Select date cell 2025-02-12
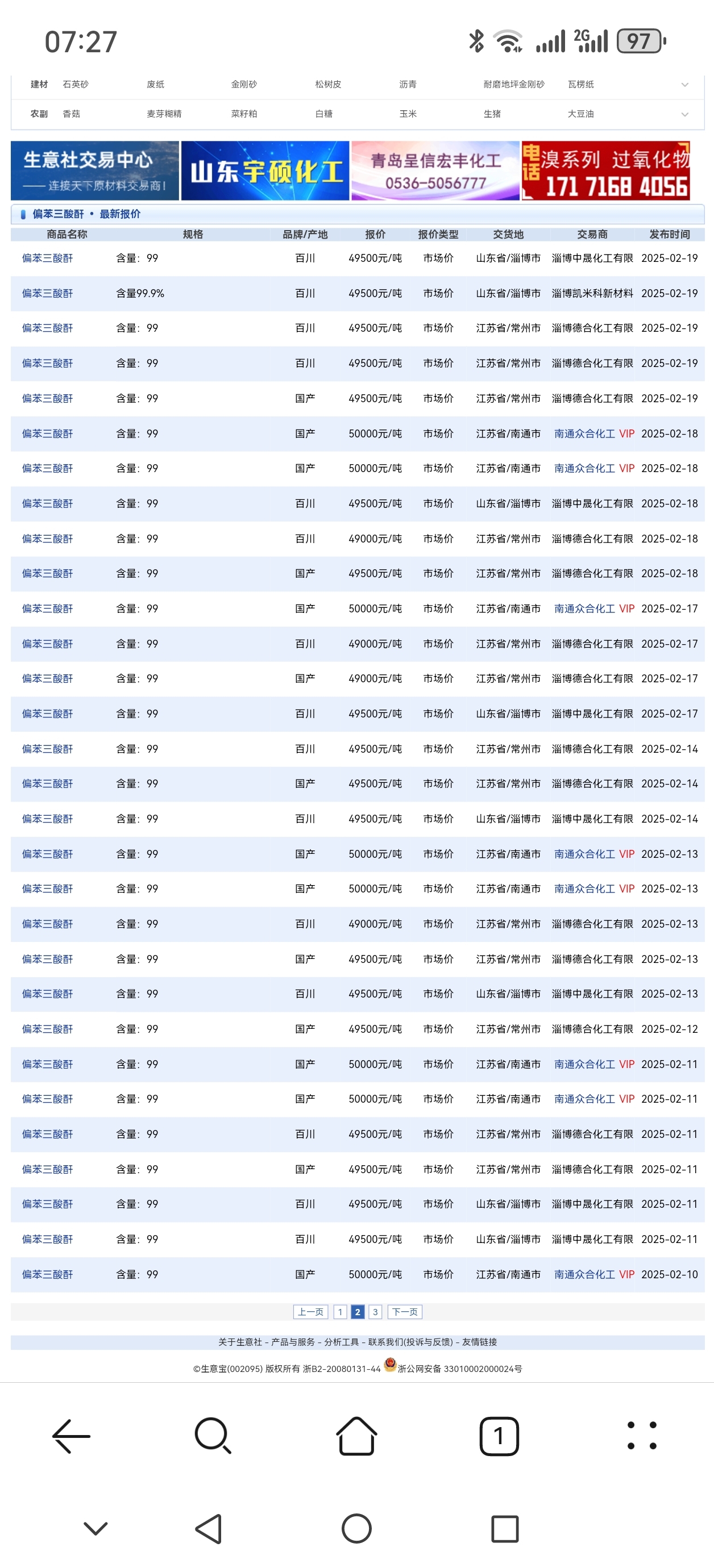 tap(670, 1029)
